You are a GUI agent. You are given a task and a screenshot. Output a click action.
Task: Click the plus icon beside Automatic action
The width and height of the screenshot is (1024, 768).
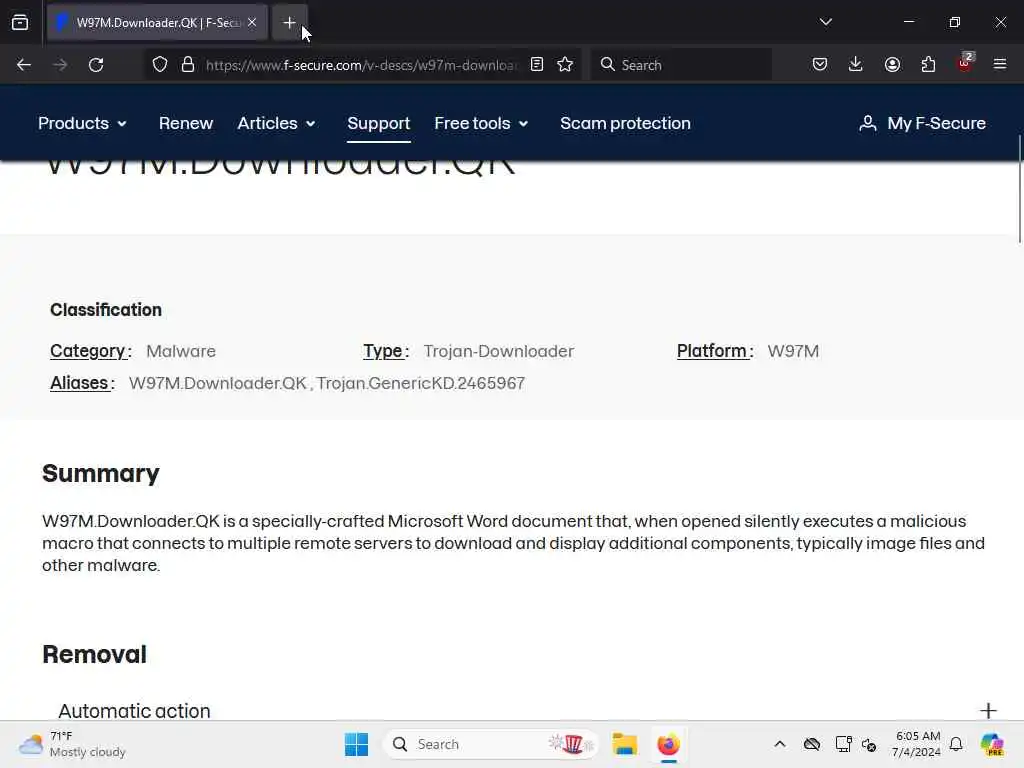(x=989, y=711)
